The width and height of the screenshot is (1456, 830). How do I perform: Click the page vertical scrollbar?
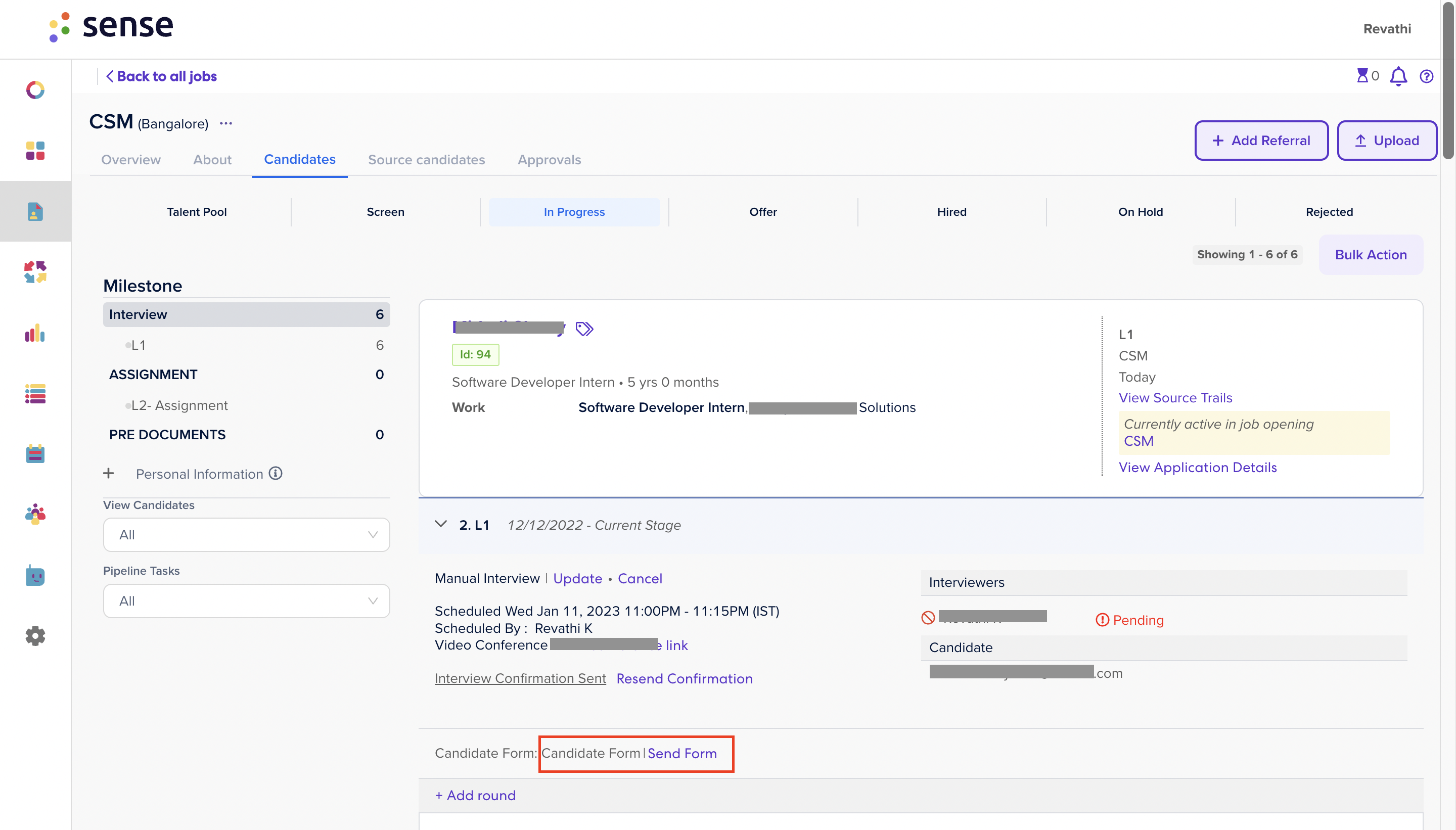pyautogui.click(x=1448, y=80)
